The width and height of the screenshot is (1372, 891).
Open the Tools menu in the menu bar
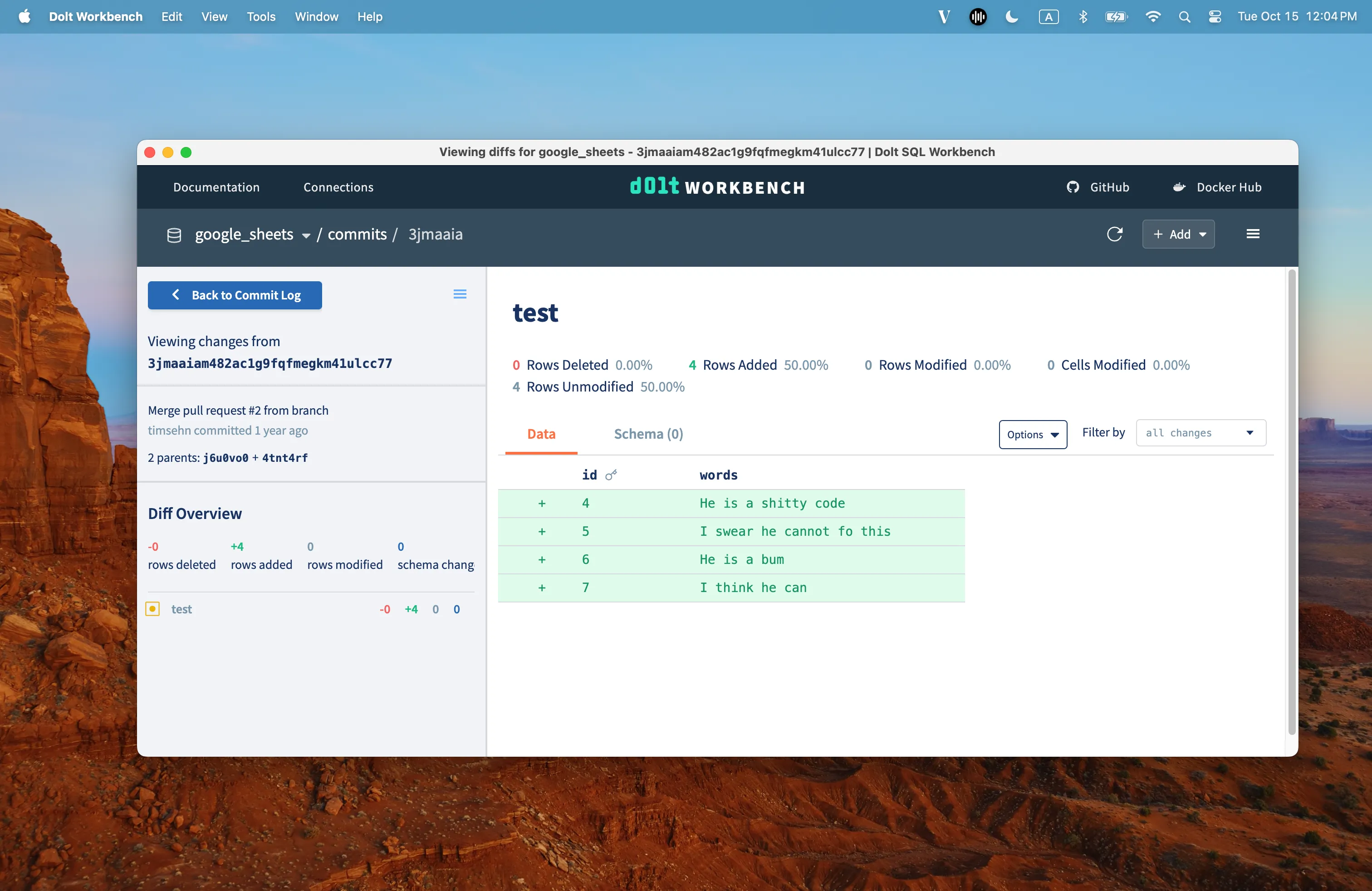(x=260, y=17)
